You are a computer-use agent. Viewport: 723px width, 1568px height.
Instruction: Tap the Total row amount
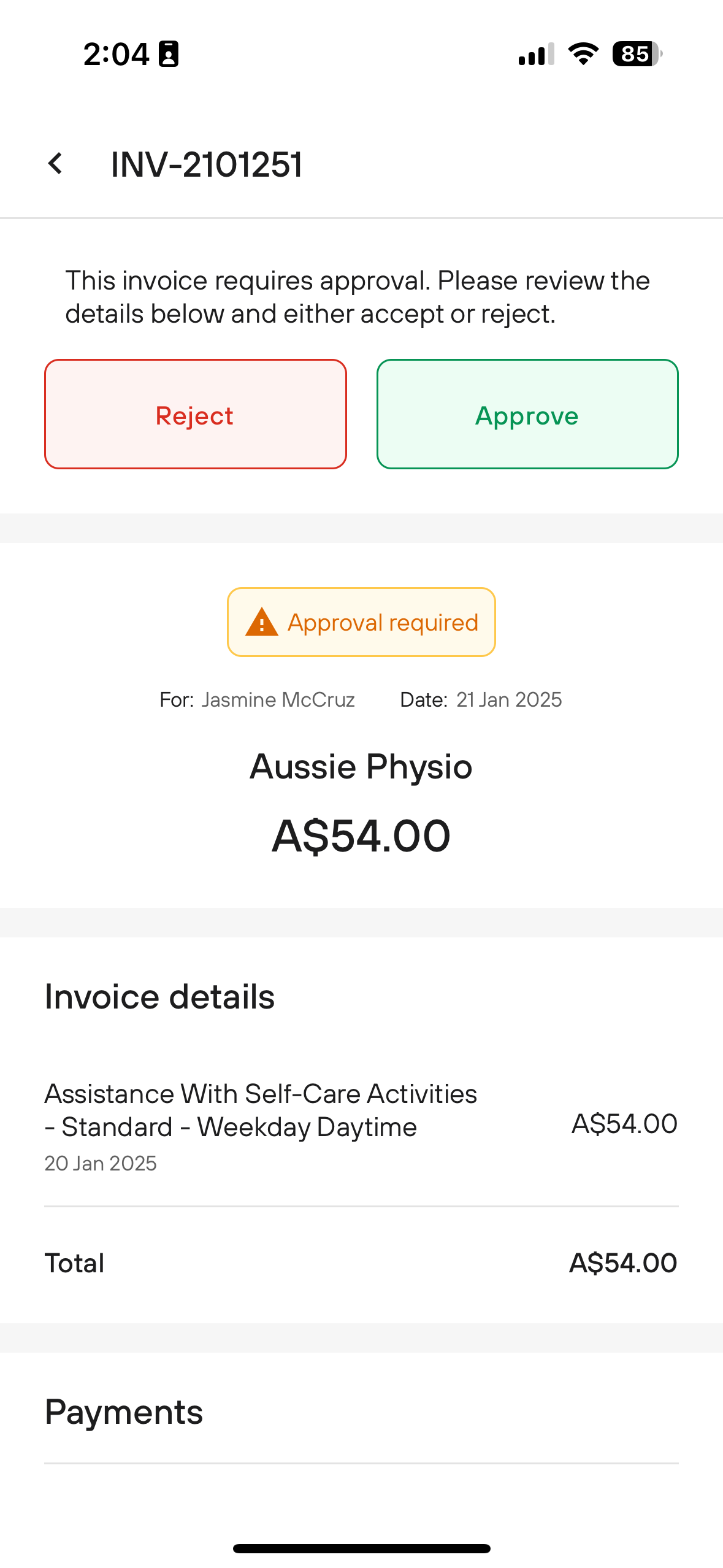click(623, 1263)
